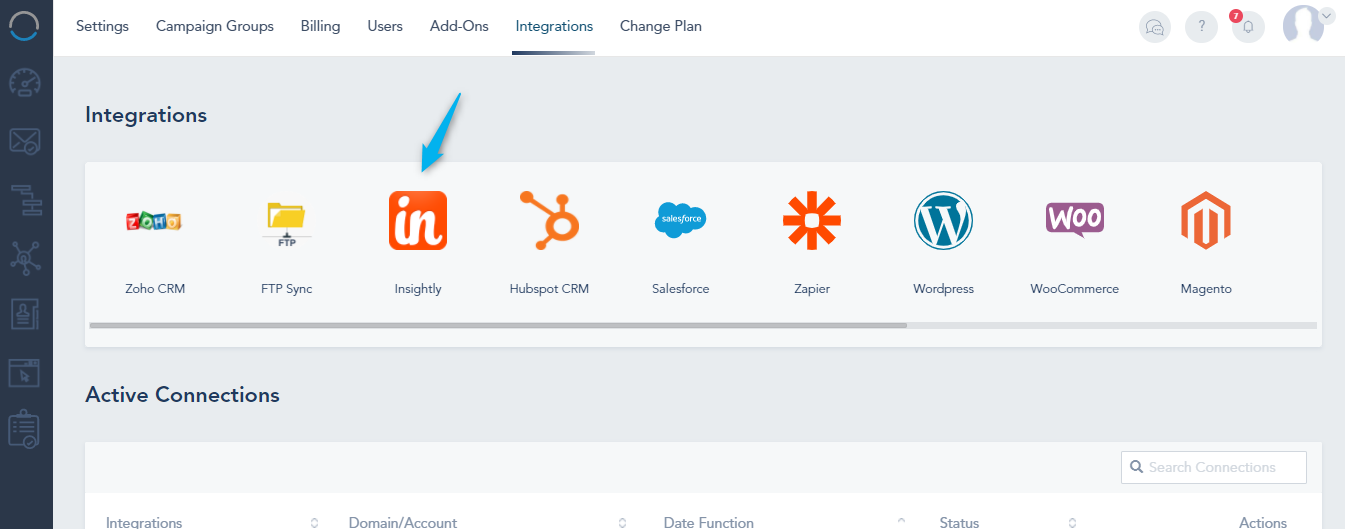This screenshot has height=529, width=1345.
Task: Open the email campaigns envelope sidebar icon
Action: click(x=25, y=142)
